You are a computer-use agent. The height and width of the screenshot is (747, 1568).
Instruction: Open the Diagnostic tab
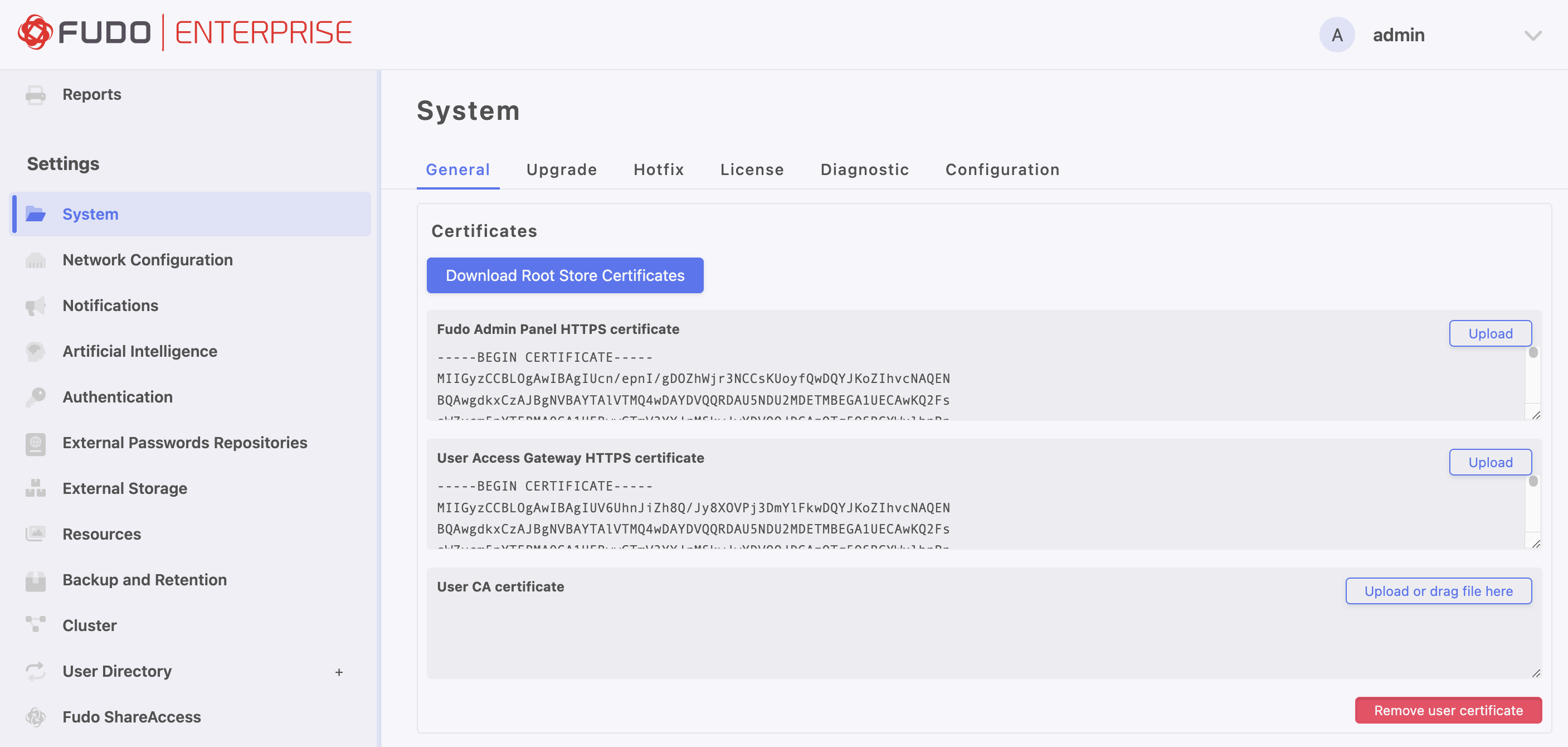coord(864,170)
